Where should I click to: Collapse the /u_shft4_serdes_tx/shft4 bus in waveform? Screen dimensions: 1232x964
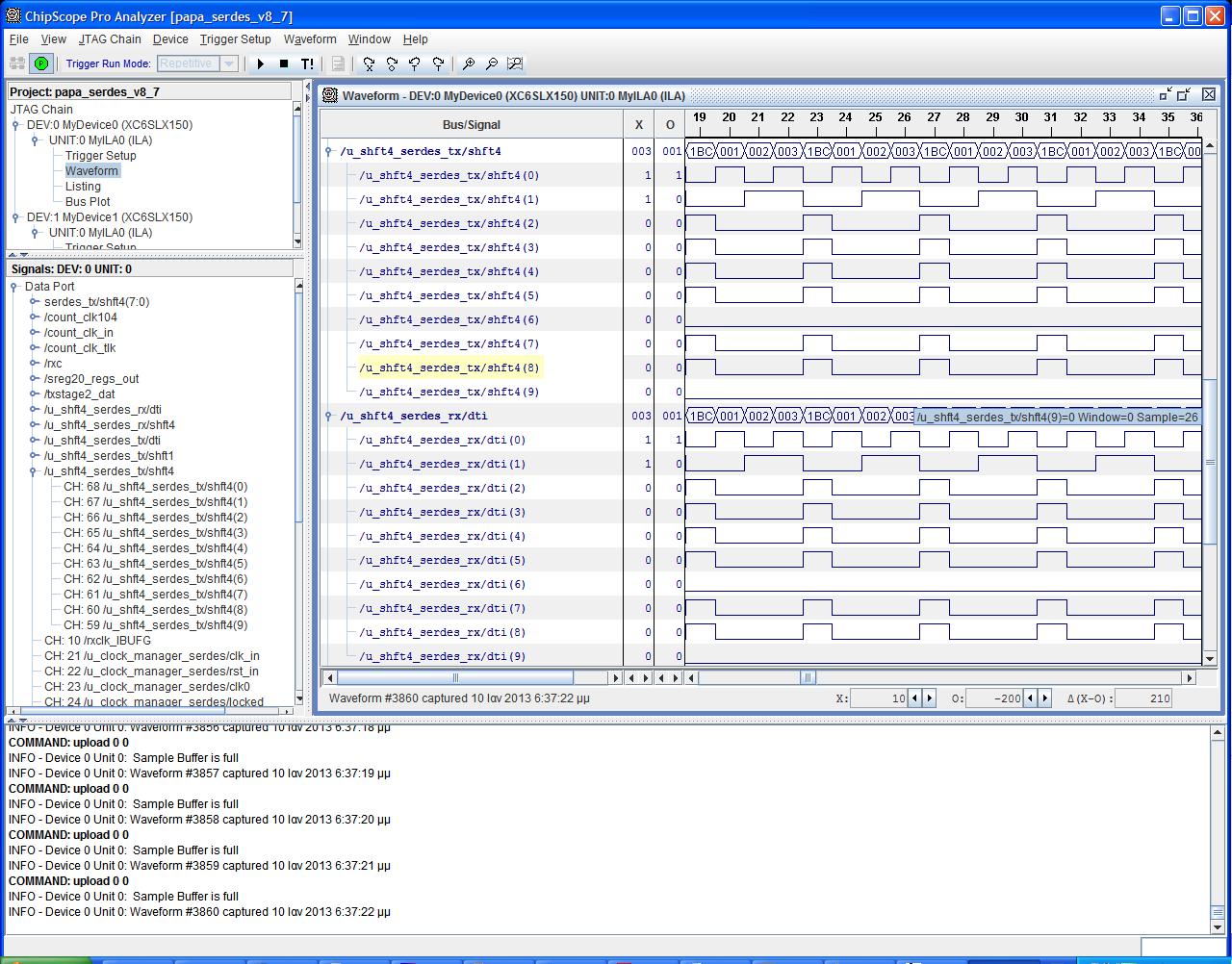(x=329, y=151)
